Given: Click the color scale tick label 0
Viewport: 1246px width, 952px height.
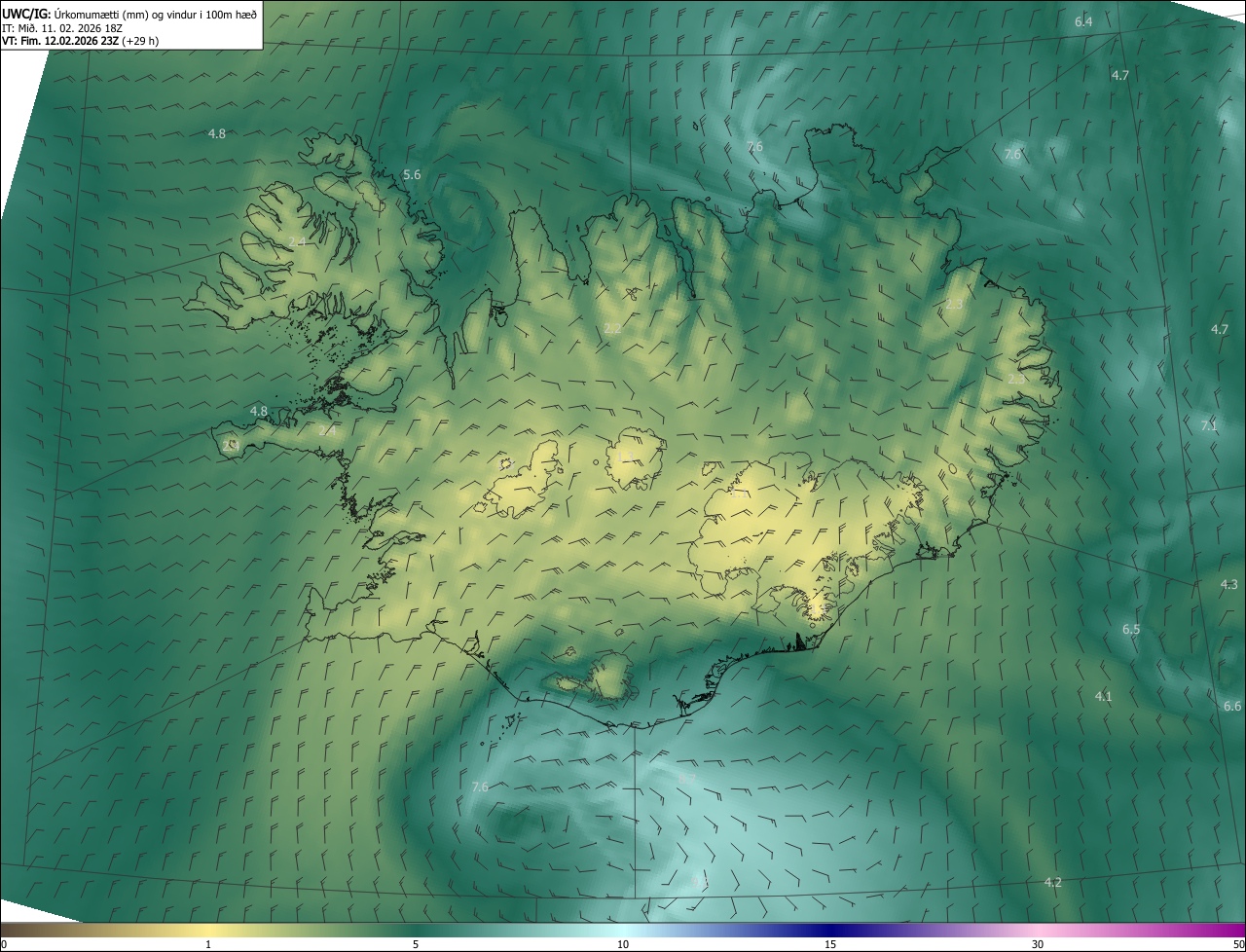Looking at the screenshot, I should point(3,944).
